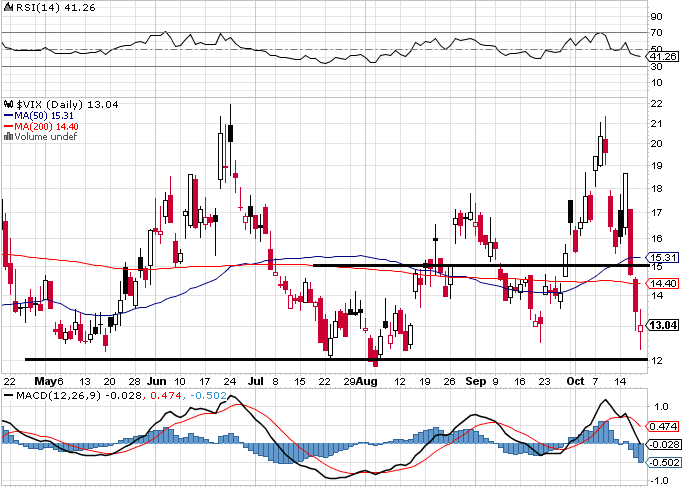Click the volume bars icon beside Volume undef
The image size is (690, 487).
point(8,137)
